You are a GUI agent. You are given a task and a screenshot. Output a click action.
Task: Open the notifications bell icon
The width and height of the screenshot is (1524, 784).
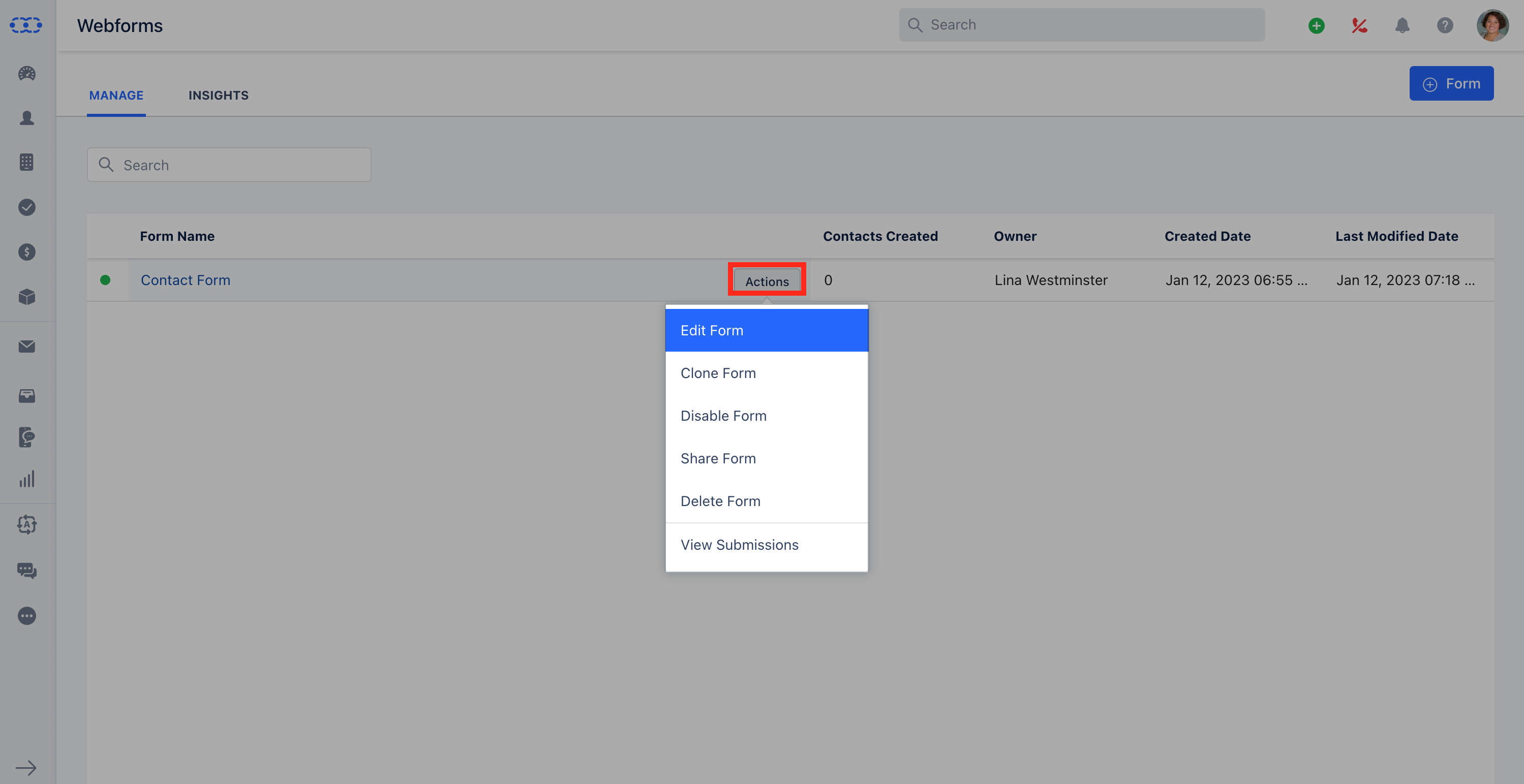click(1402, 25)
